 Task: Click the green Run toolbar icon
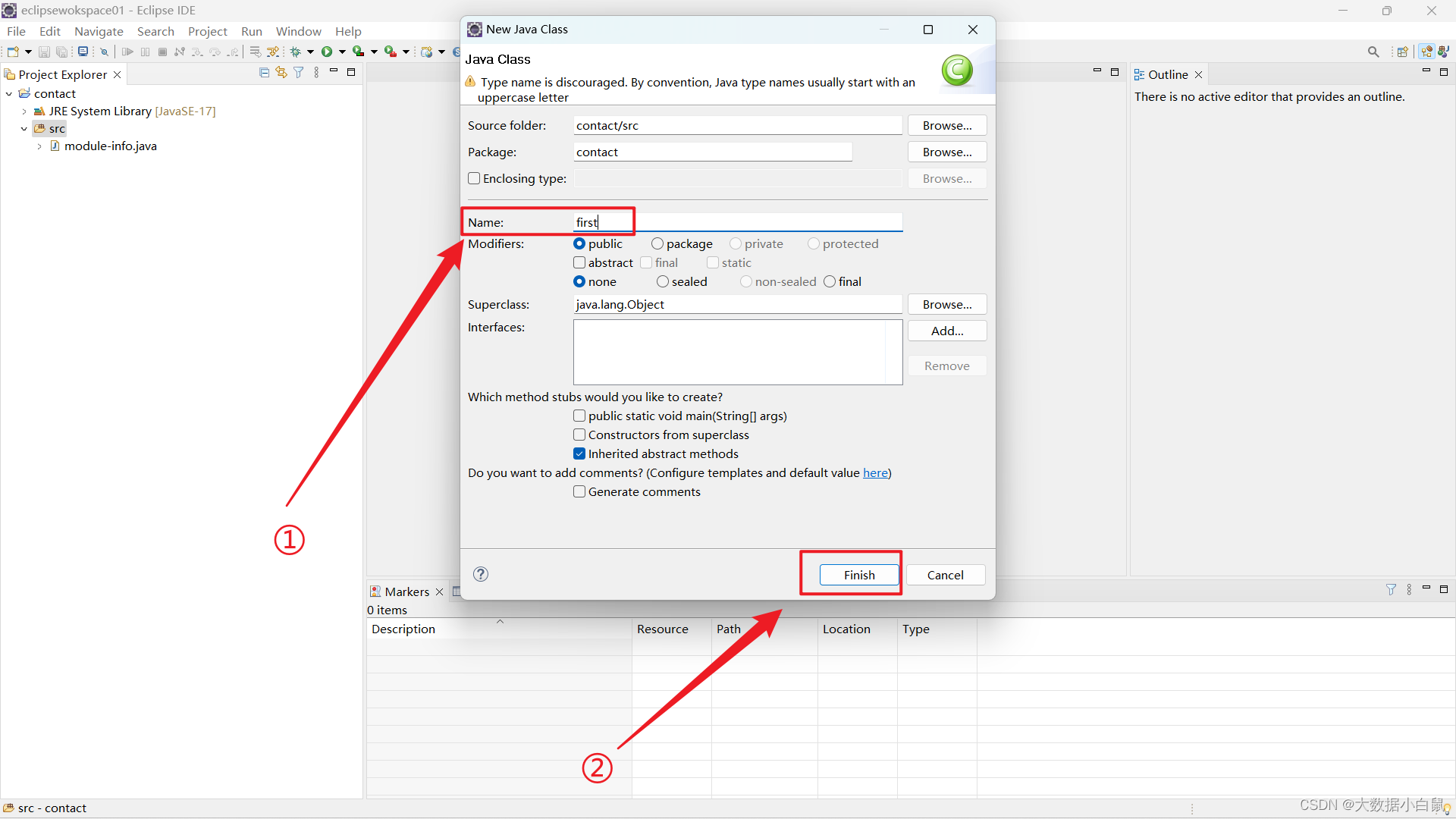pyautogui.click(x=327, y=52)
